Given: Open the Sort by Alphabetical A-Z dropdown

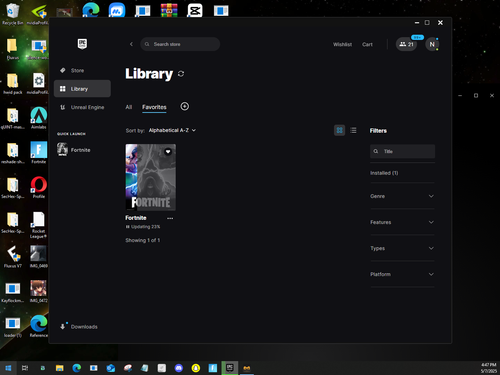Looking at the screenshot, I should pyautogui.click(x=172, y=130).
